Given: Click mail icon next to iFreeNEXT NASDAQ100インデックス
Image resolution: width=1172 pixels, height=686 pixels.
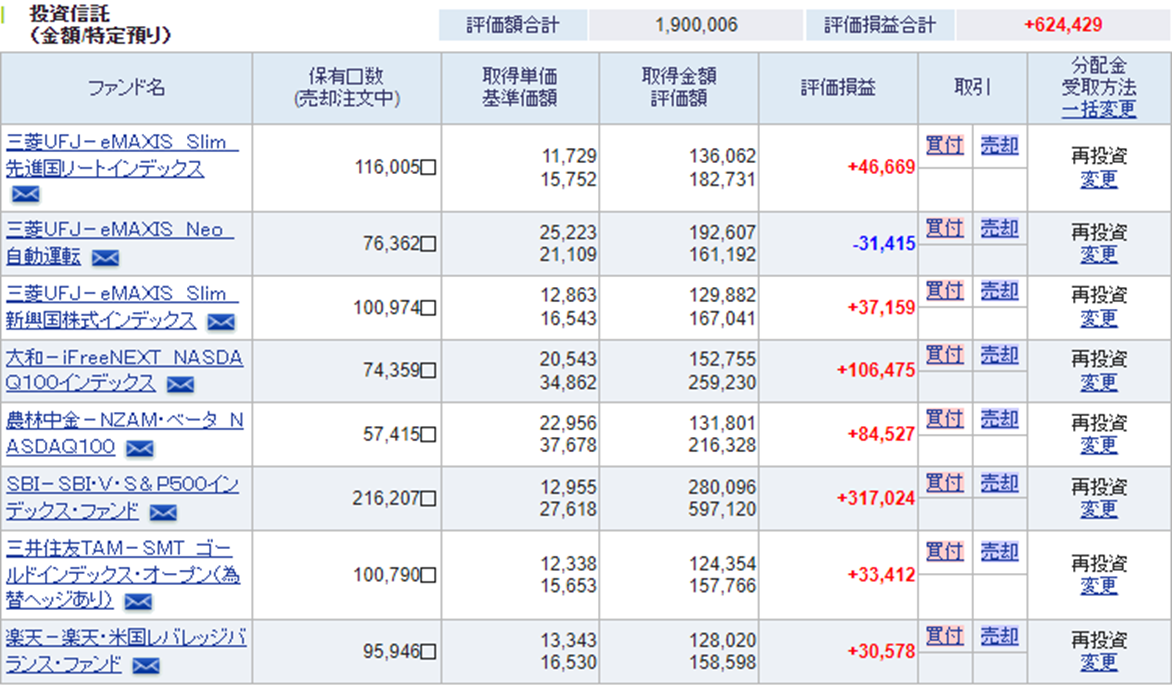Looking at the screenshot, I should coord(180,384).
